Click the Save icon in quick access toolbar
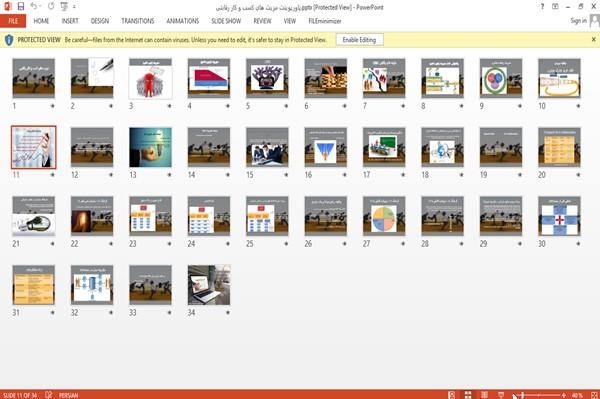This screenshot has height=399, width=600. pos(21,7)
